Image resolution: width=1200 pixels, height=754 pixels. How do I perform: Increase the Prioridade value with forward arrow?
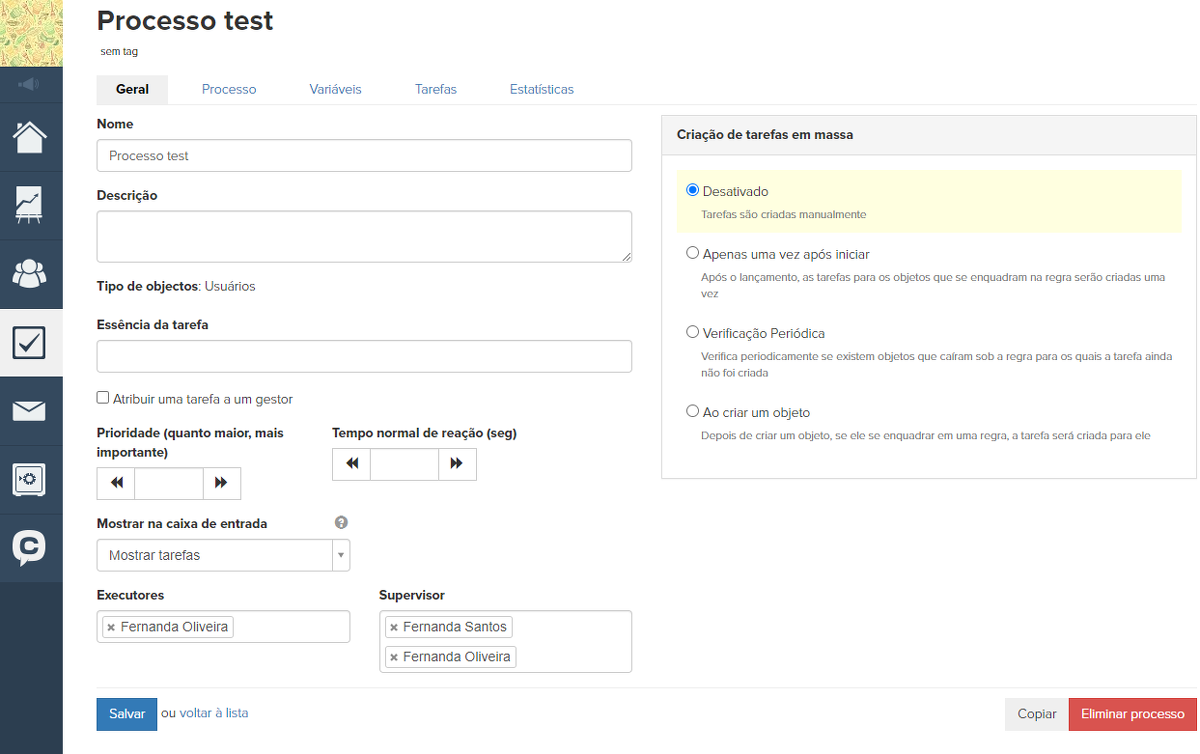(x=221, y=483)
